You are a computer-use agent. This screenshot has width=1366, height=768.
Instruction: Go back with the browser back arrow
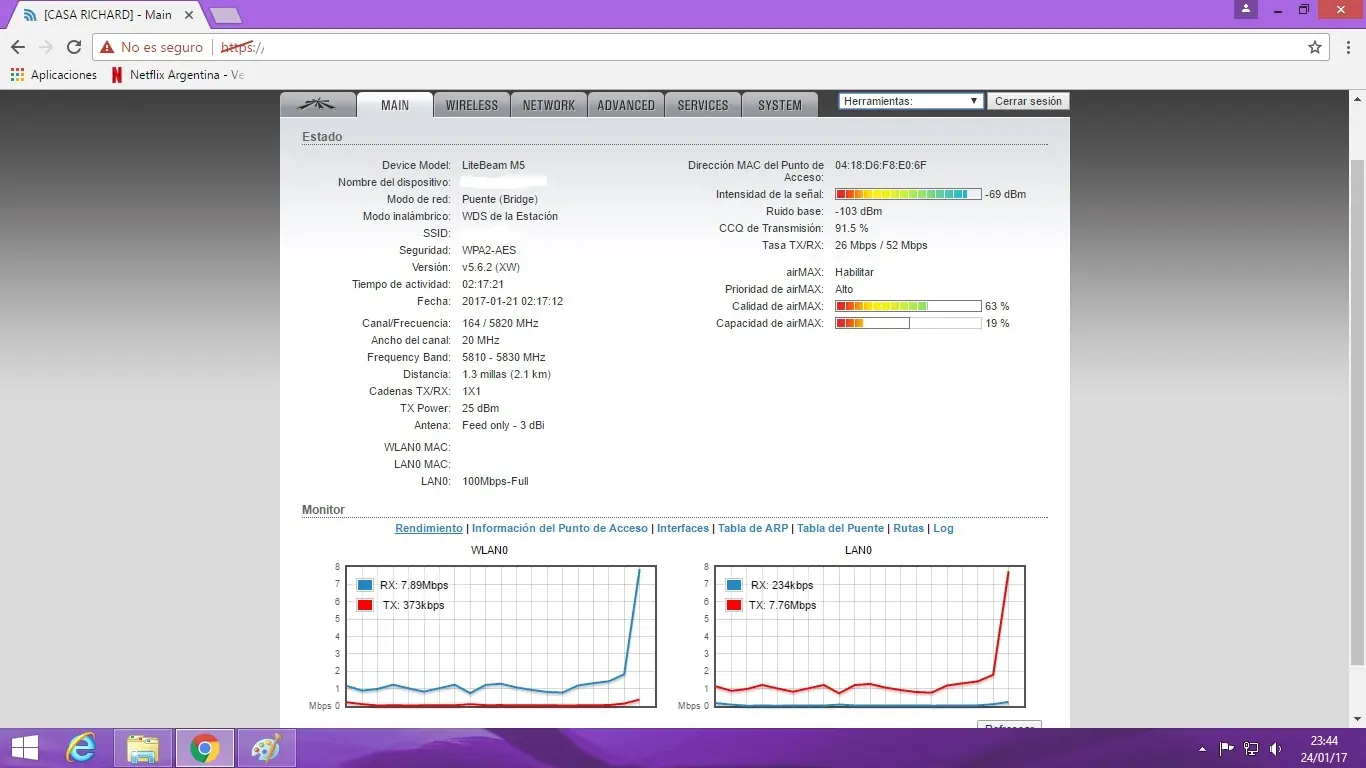18,47
